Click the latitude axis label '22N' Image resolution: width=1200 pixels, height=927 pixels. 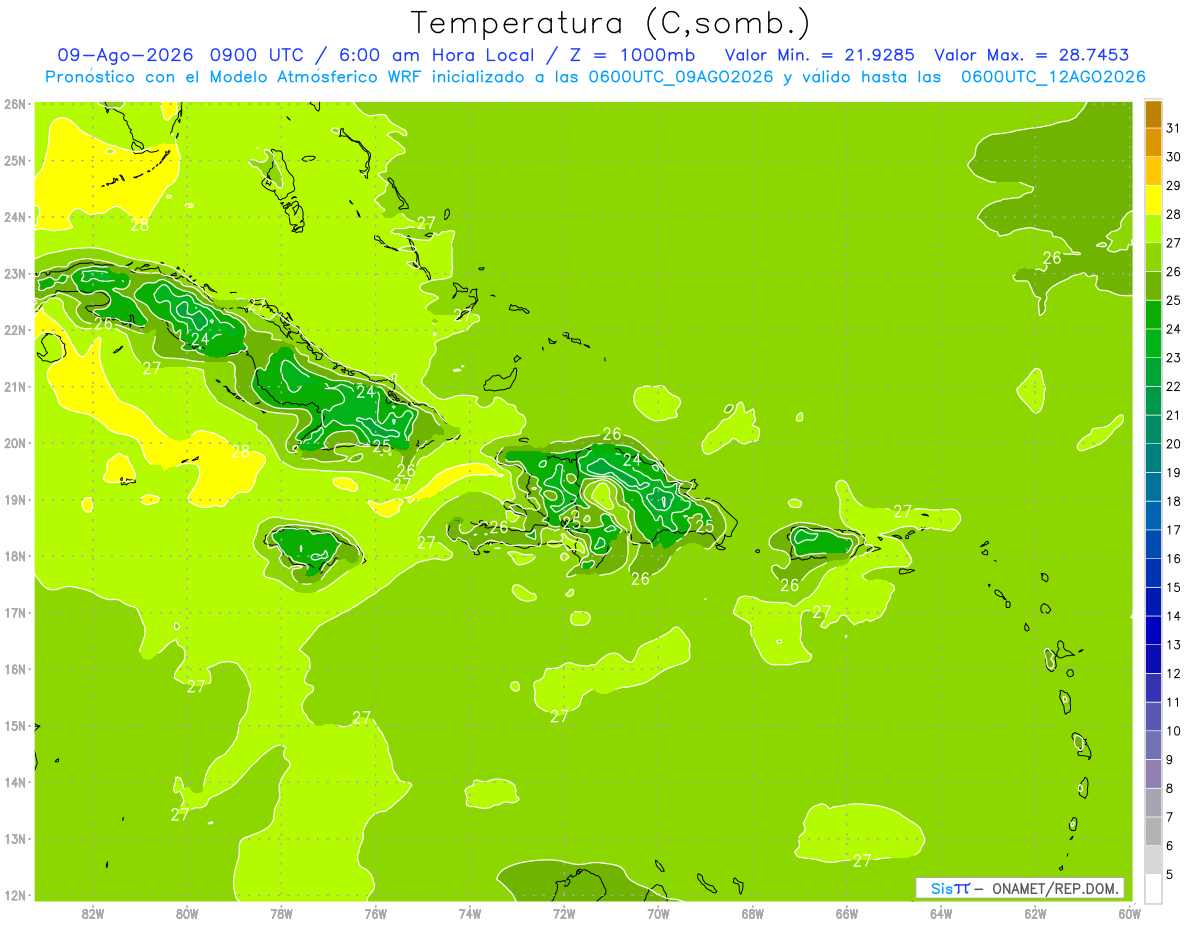click(15, 330)
